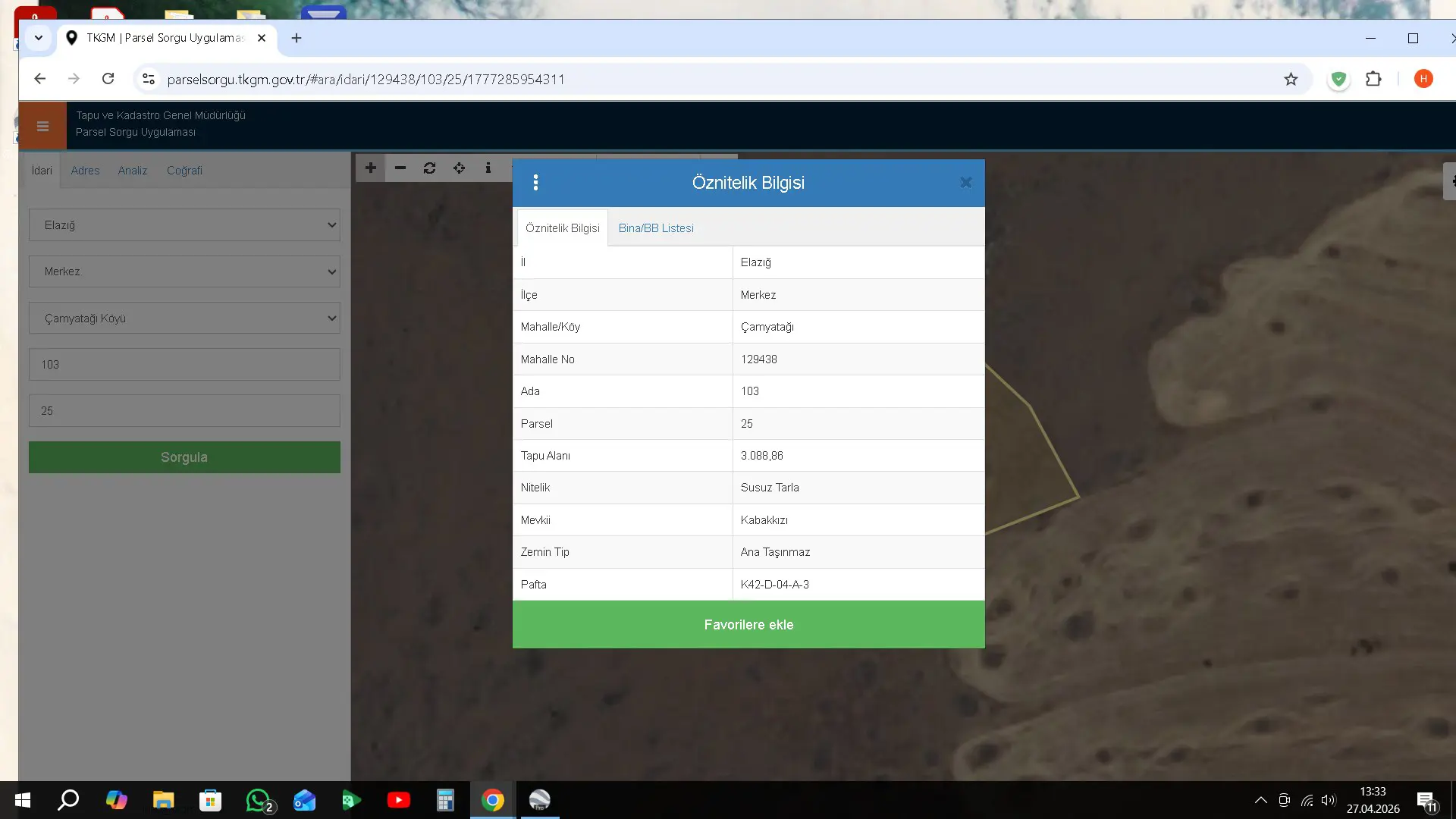1456x819 pixels.
Task: View site information icon in address bar
Action: 149,79
